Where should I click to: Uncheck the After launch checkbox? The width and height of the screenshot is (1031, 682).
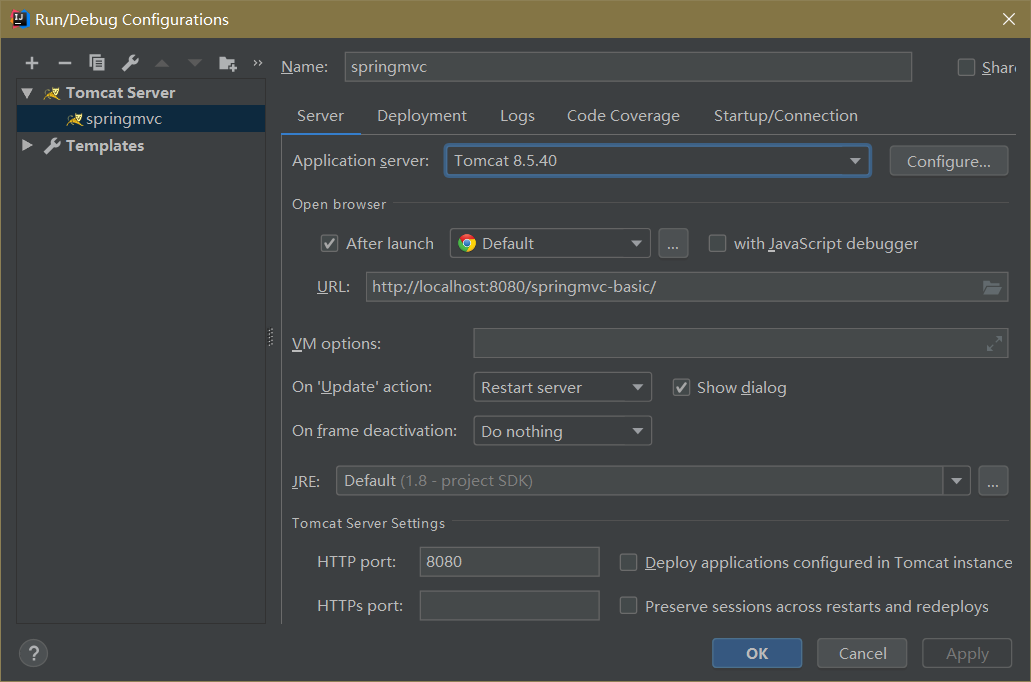pos(329,243)
